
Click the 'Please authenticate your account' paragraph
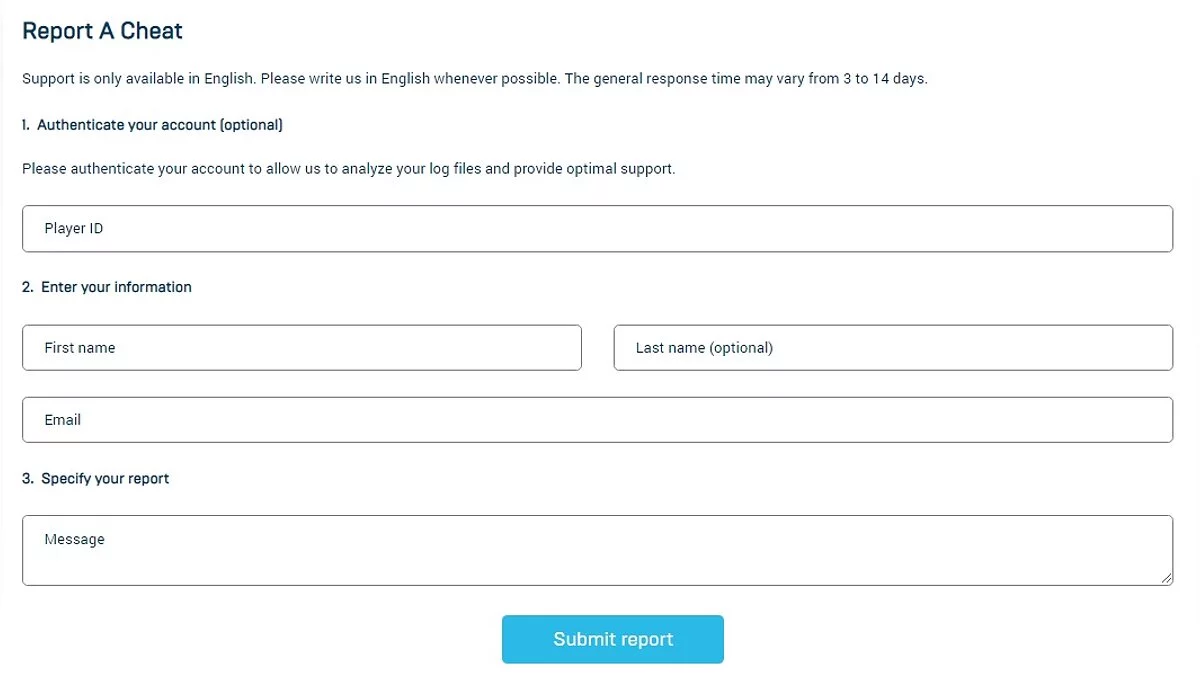(348, 169)
